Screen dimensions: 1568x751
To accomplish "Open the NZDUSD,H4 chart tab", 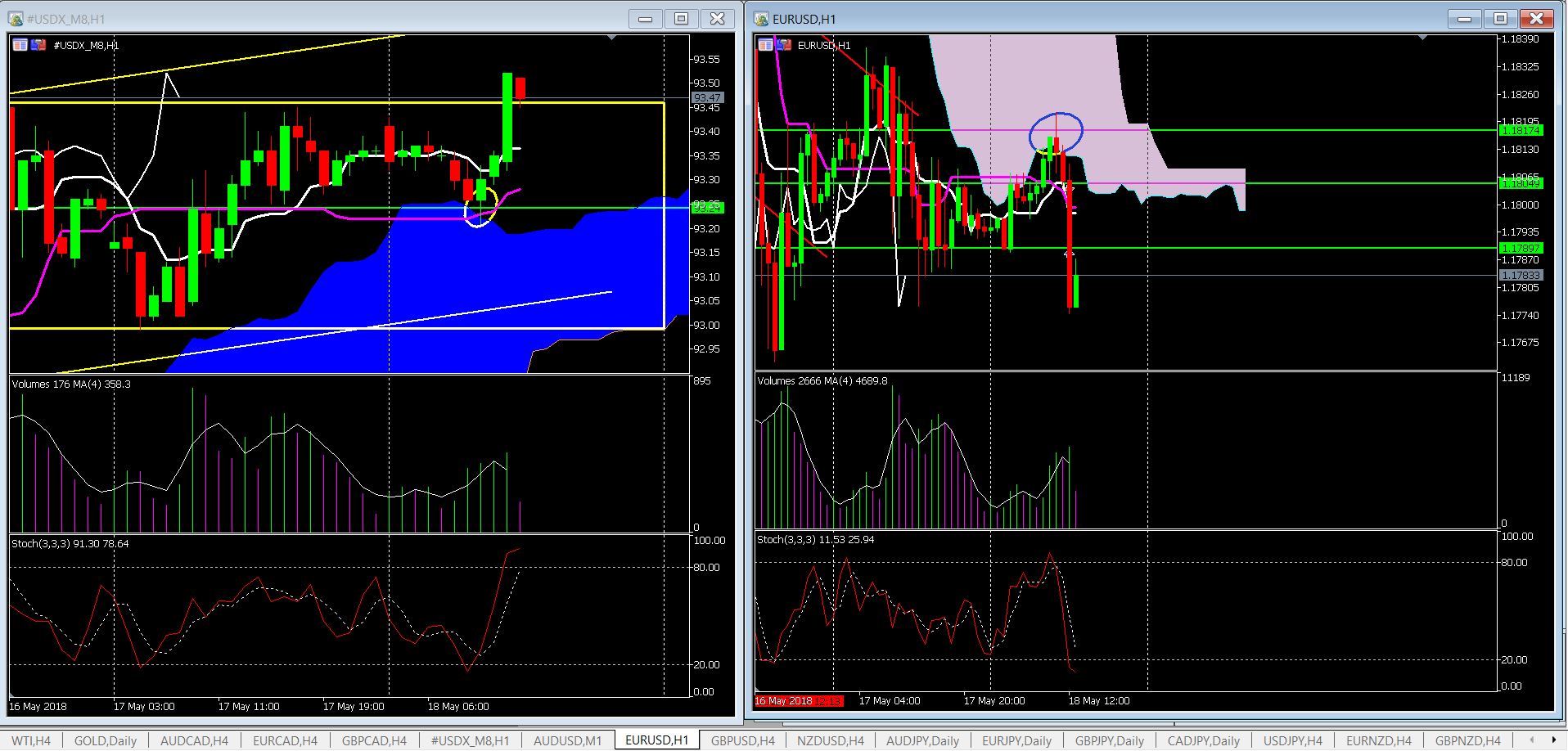I will [x=830, y=740].
